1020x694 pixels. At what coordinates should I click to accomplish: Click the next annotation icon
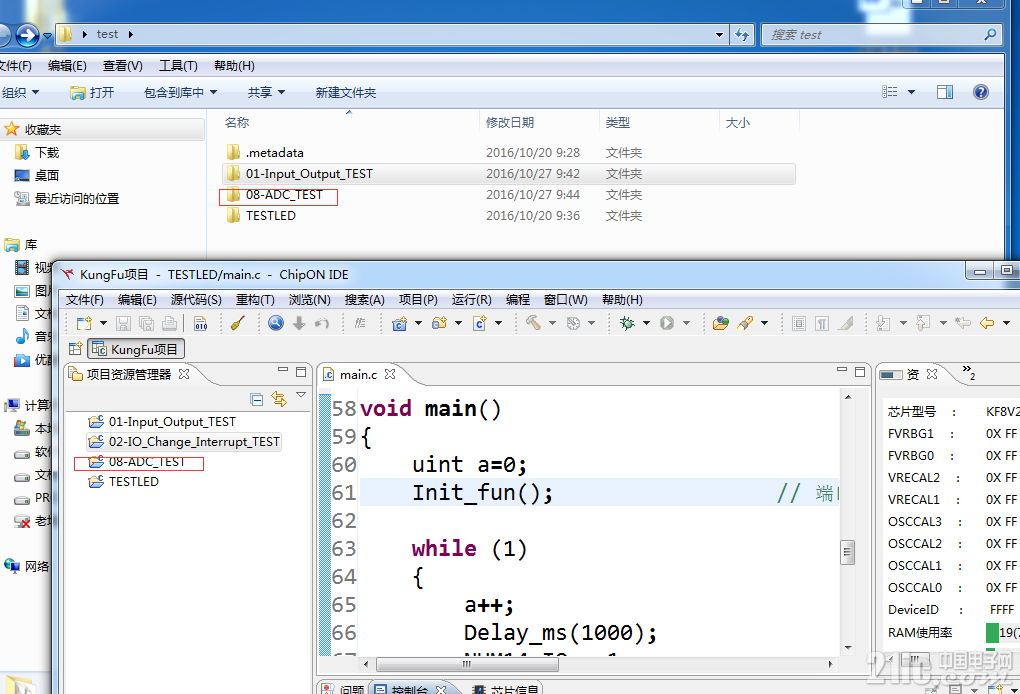point(883,323)
